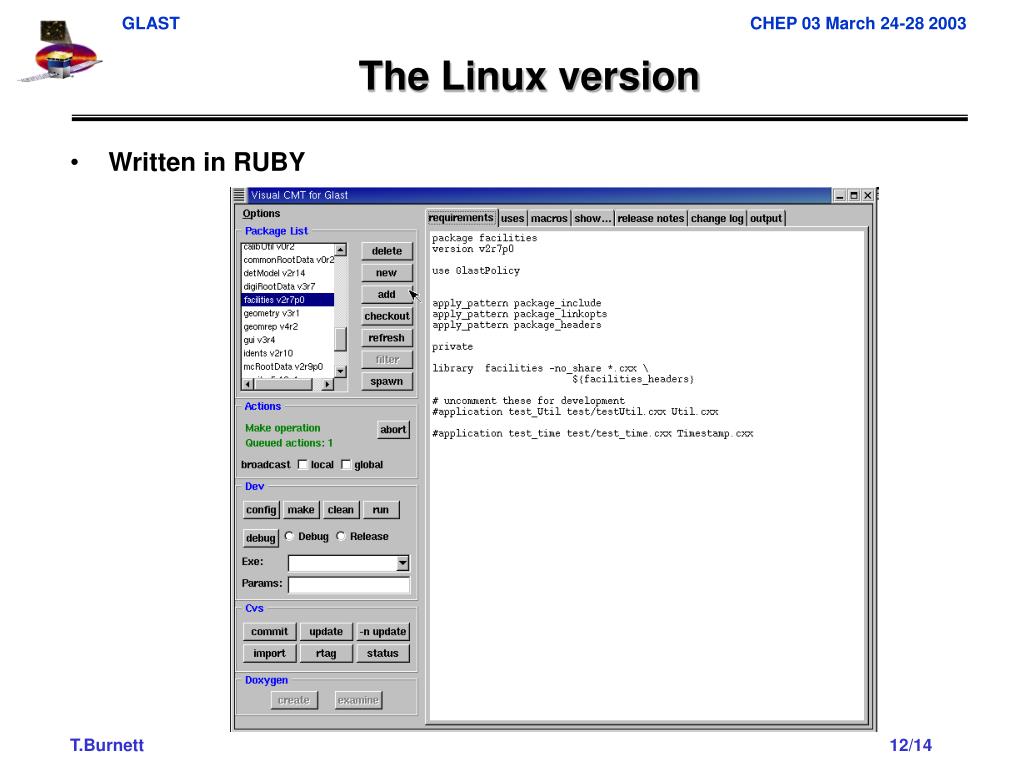Select facilities v2r7p0 package
The height and width of the screenshot is (768, 1024).
pos(288,300)
